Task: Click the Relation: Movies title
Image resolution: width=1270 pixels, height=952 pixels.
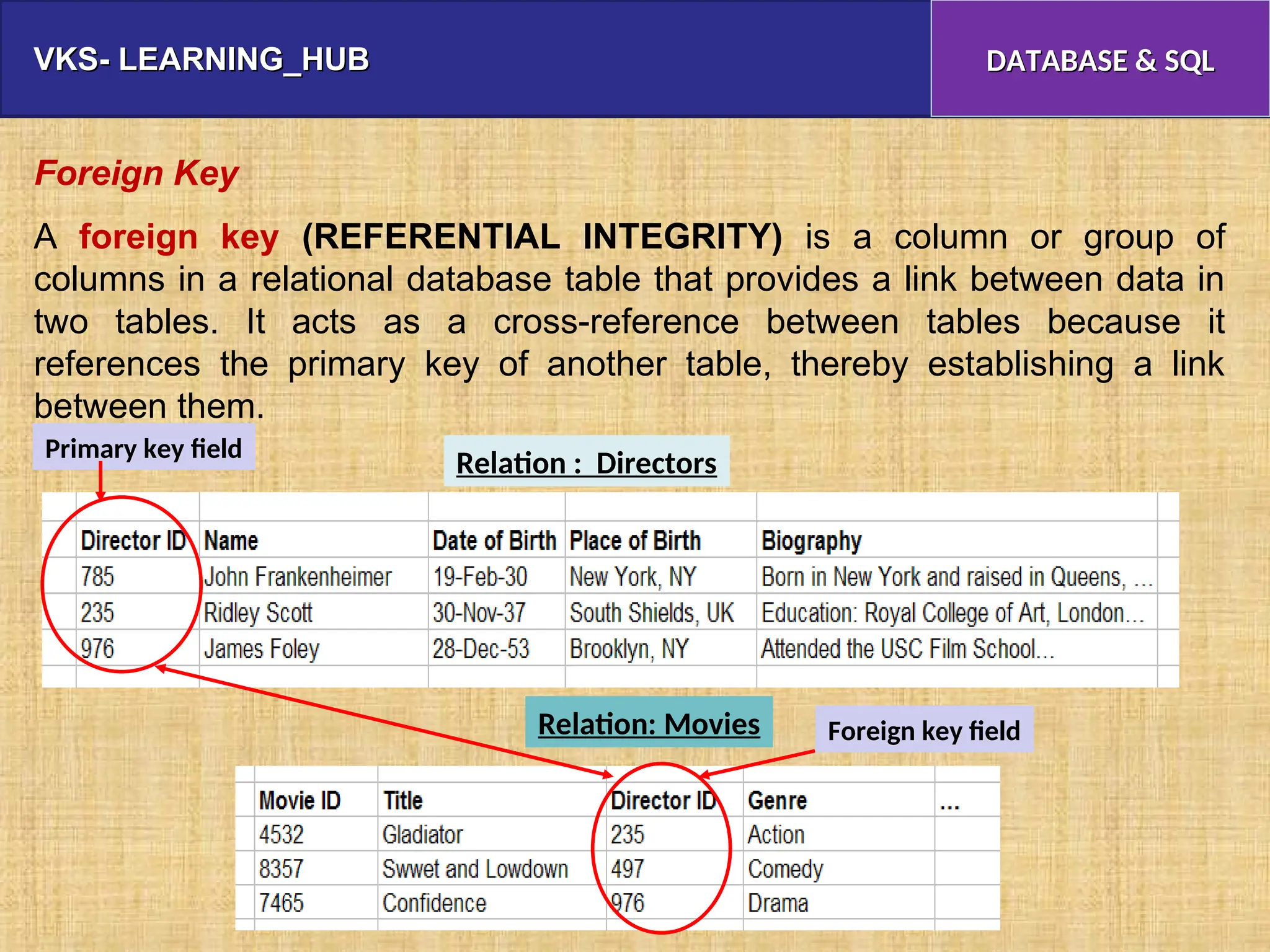Action: coord(649,723)
